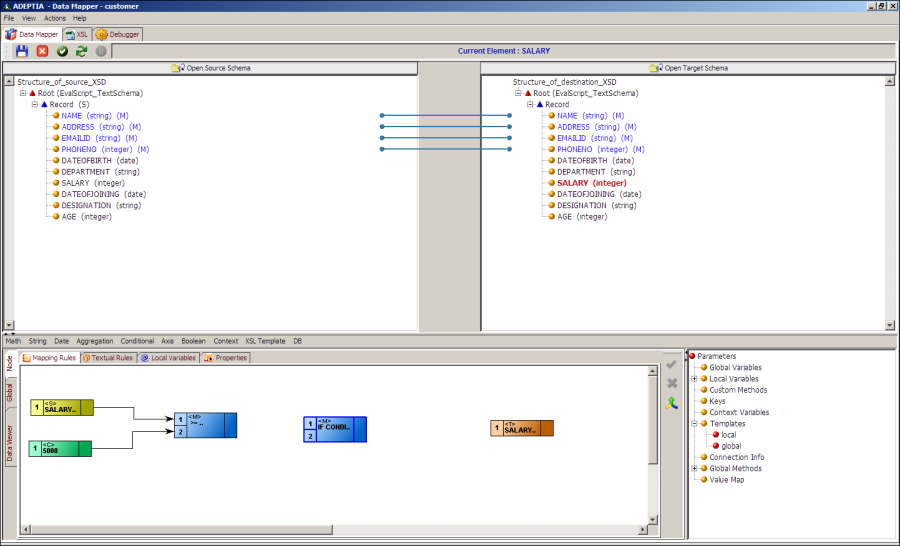The image size is (900, 546).
Task: Collapse the target Record node
Action: 530,104
